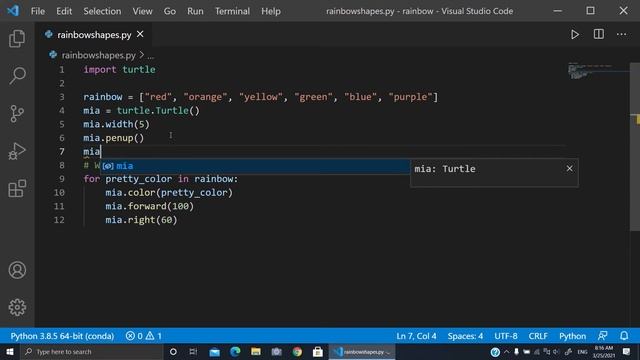Click the ENG language indicator

pyautogui.click(x=582, y=352)
